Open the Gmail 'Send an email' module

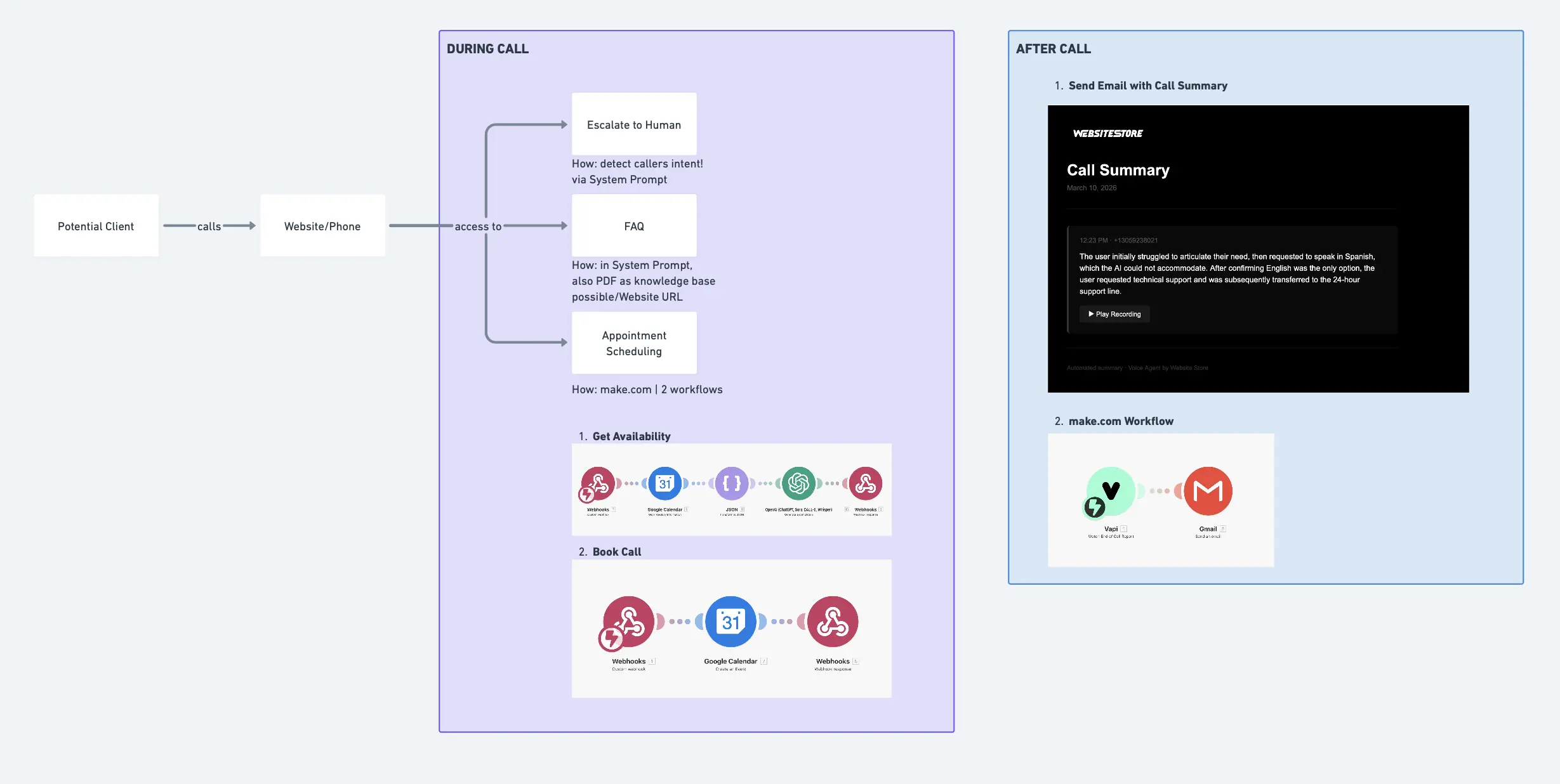point(1208,491)
